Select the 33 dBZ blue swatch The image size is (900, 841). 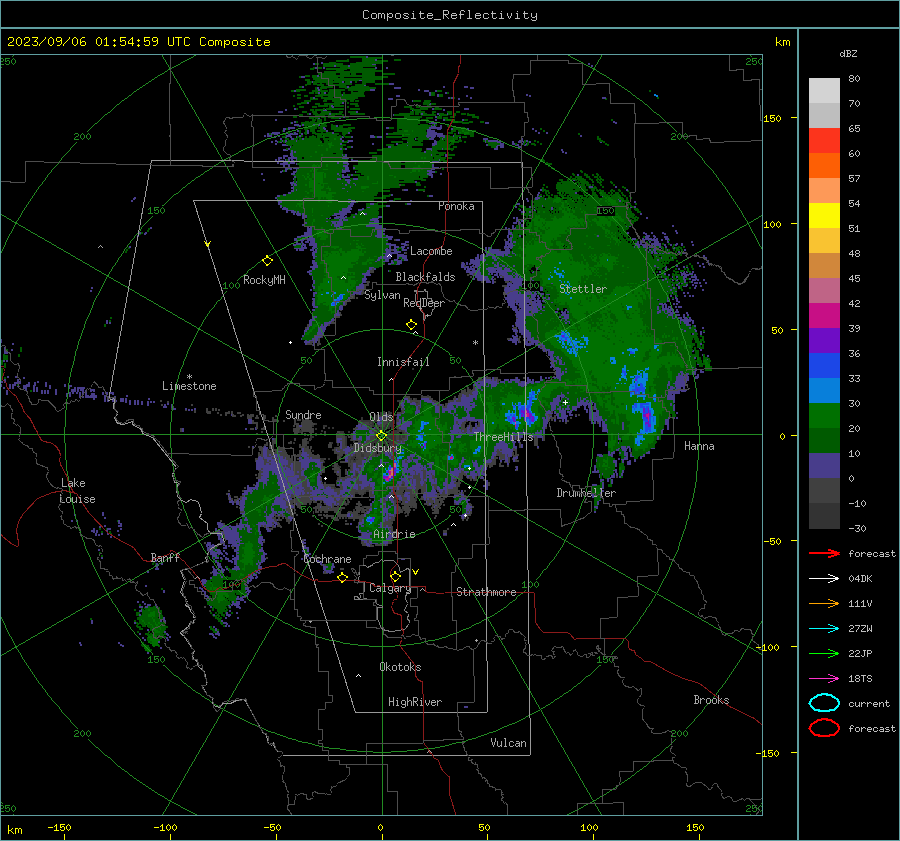click(x=824, y=365)
